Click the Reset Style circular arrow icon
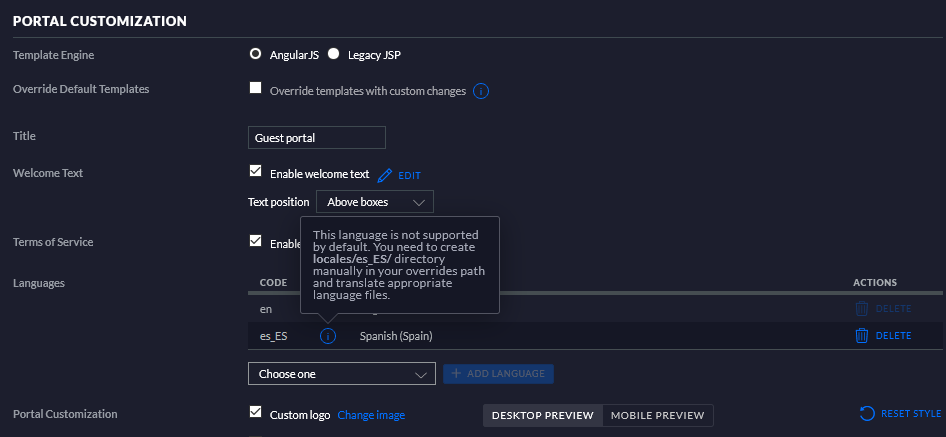Screen dimensions: 946x437 coord(867,414)
